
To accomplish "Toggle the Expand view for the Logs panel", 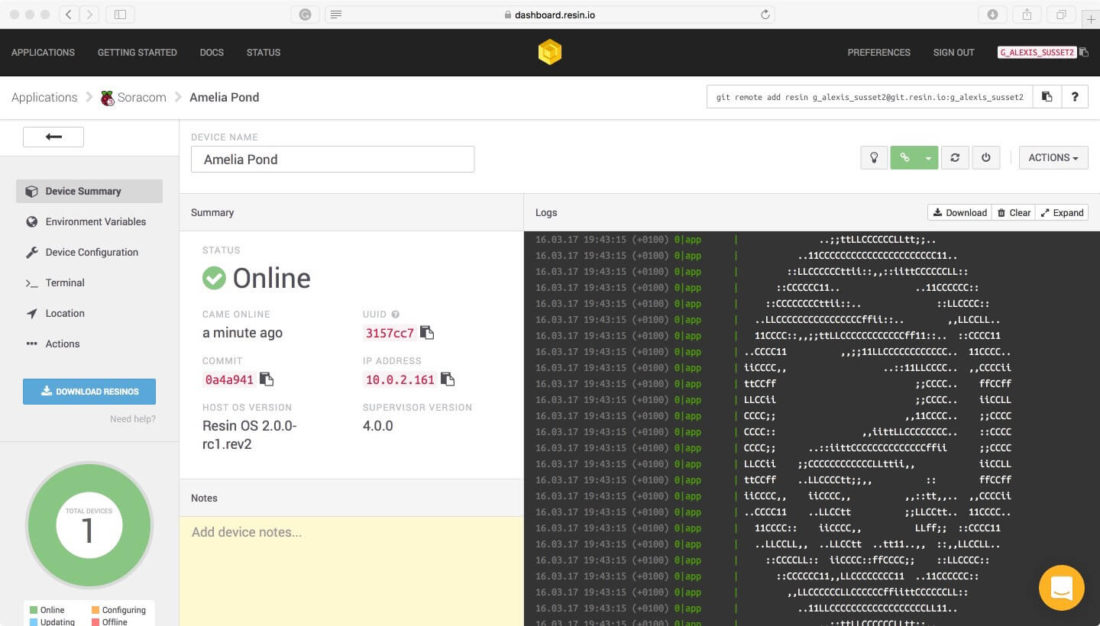I will 1062,212.
